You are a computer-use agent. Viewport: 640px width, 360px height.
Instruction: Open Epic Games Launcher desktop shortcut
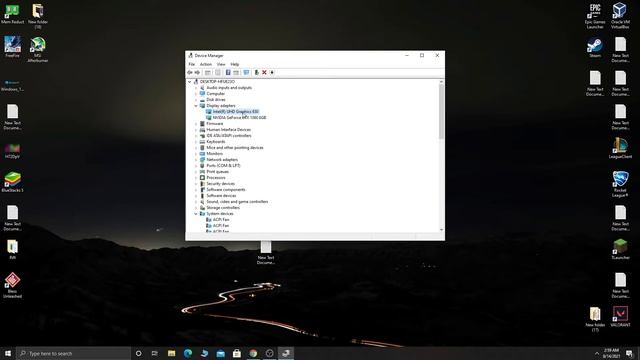coord(595,16)
